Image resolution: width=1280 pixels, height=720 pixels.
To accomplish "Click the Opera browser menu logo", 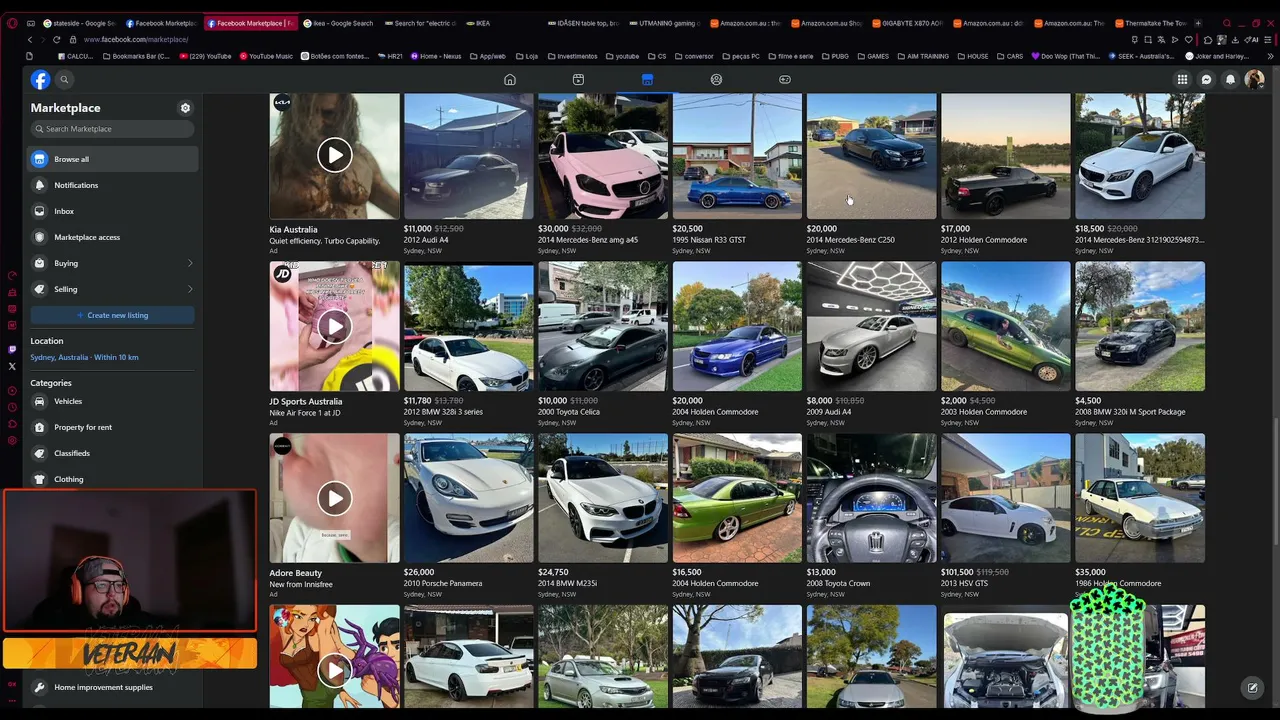I will [12, 23].
